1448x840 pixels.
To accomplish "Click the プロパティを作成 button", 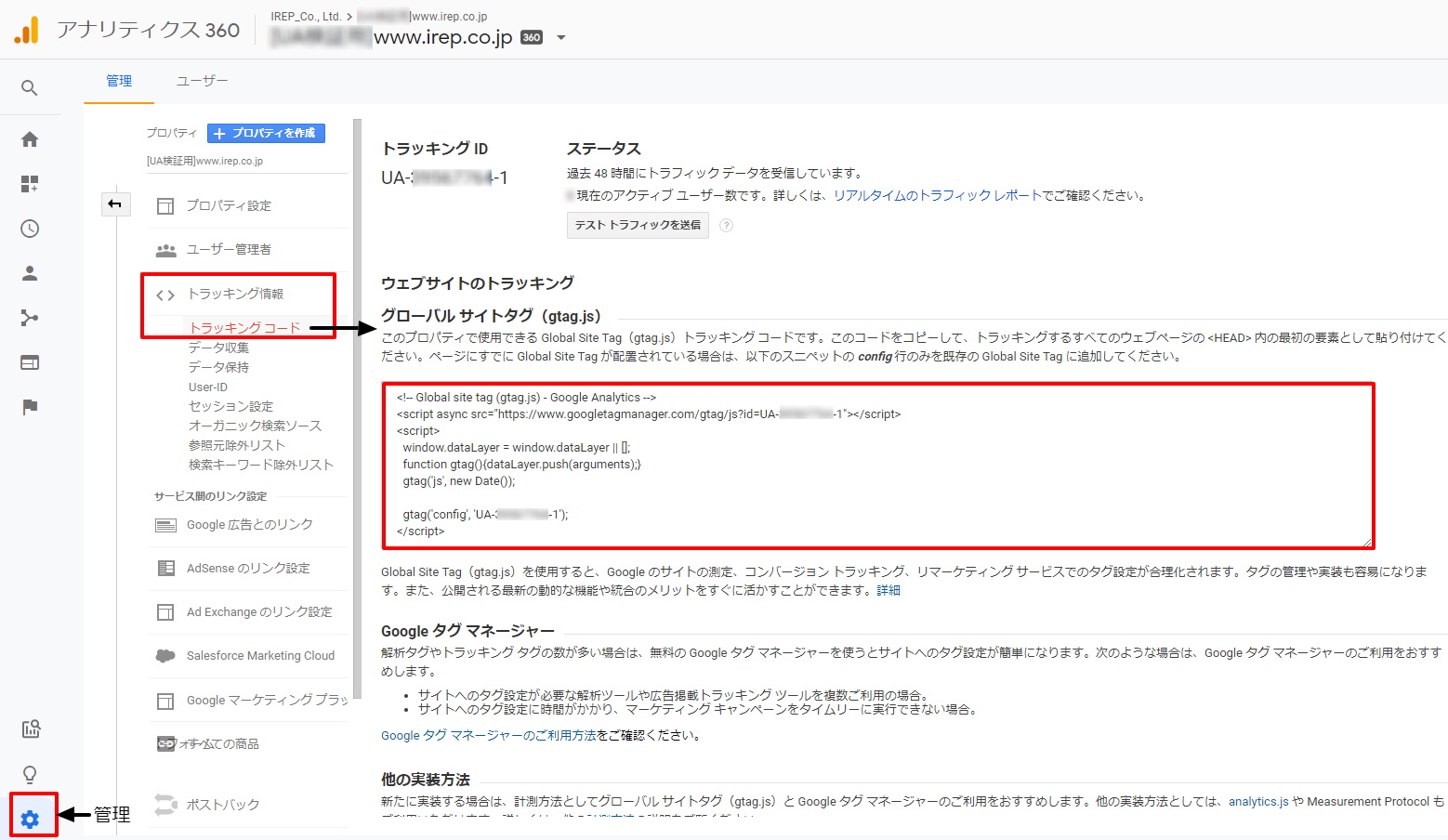I will click(x=266, y=134).
